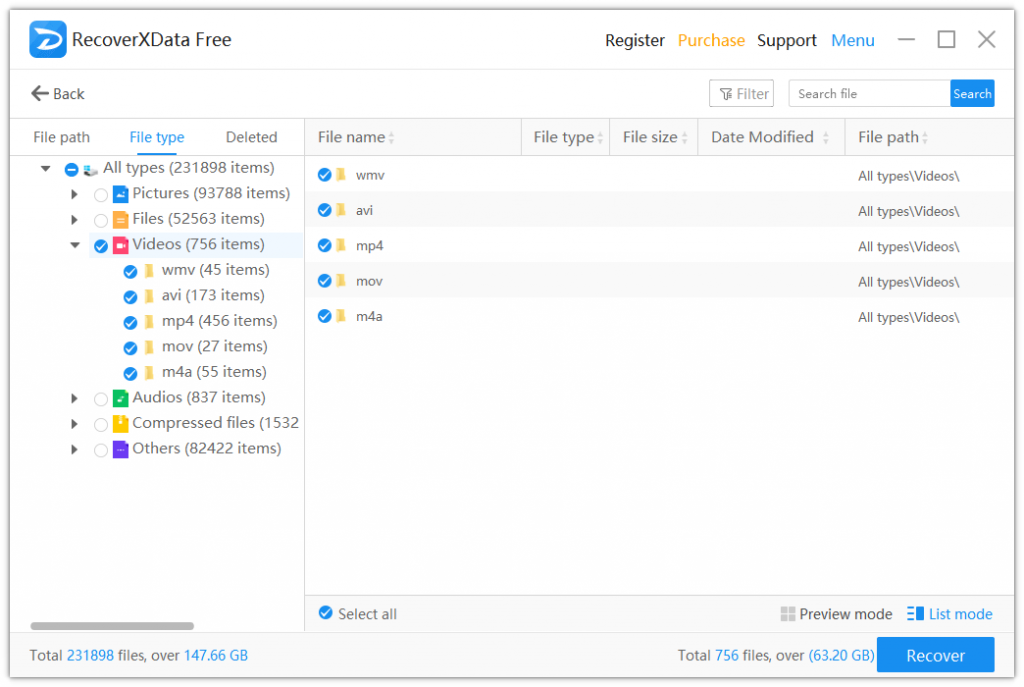Switch to Preview mode view

(836, 614)
